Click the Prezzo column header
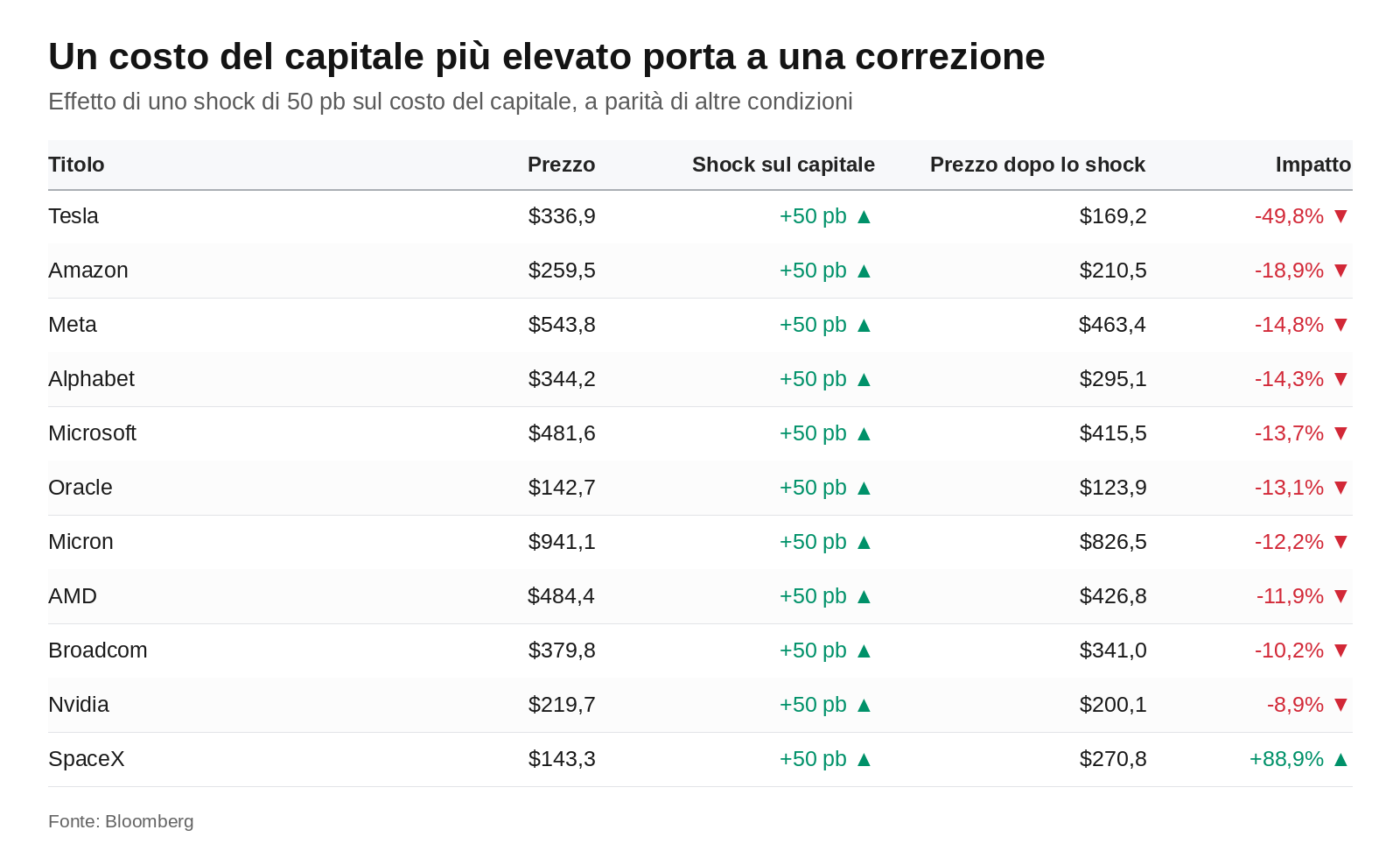Screen dimensions: 1400x858 coord(561,165)
